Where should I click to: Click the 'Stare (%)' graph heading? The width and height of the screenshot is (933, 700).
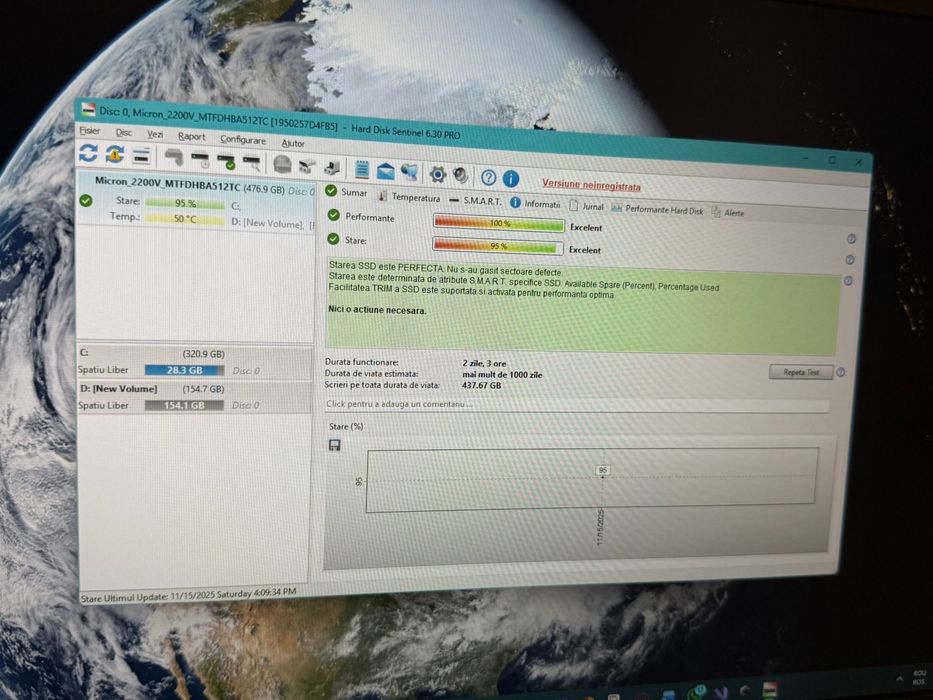tap(346, 426)
